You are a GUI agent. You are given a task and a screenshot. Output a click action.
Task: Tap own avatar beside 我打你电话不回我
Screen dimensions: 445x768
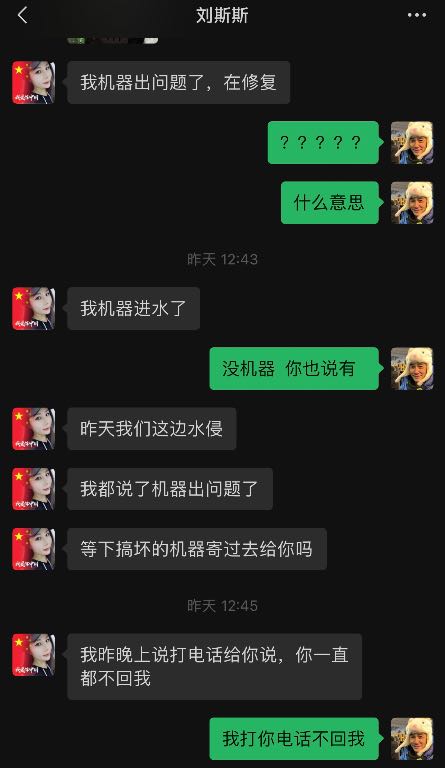pos(412,739)
